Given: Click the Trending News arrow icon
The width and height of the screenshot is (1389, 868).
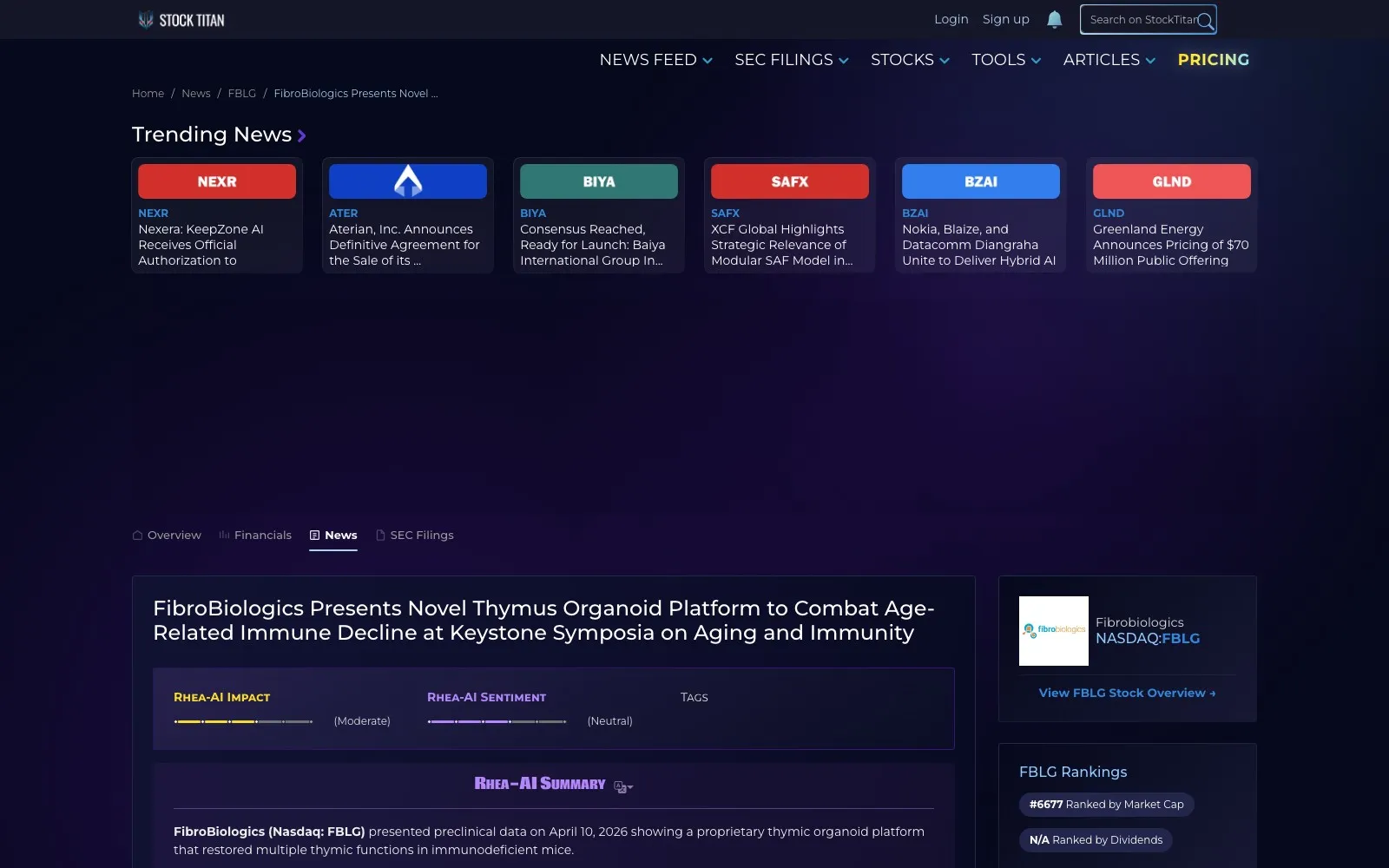Looking at the screenshot, I should pos(301,135).
